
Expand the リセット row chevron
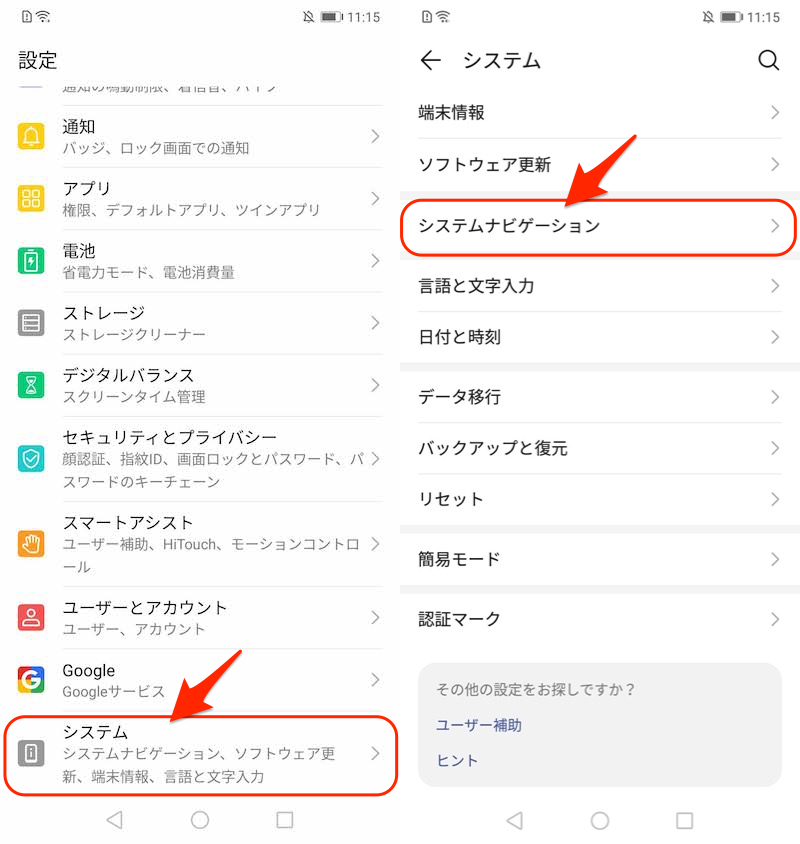(775, 499)
